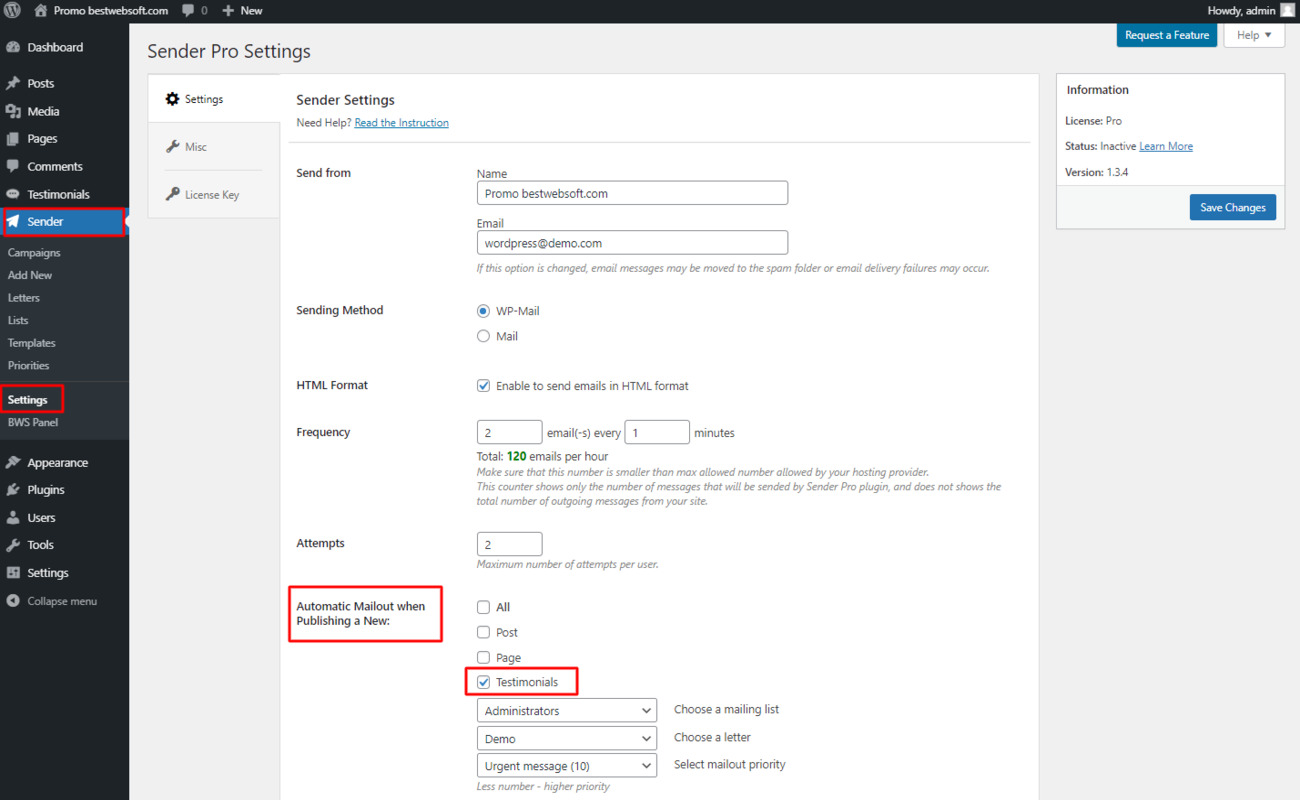The image size is (1300, 800).
Task: Click the Posts pin icon
Action: click(x=13, y=83)
